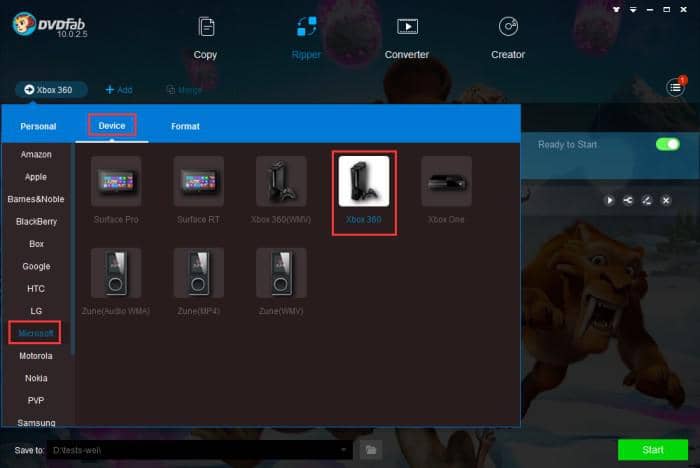Select the Surface Pro device profile

tap(116, 190)
